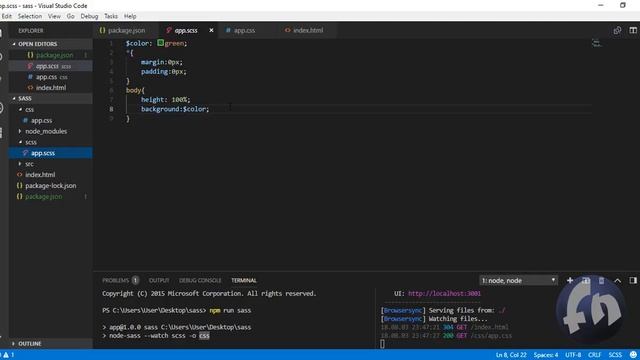Split the terminal panel
Image resolution: width=640 pixels, height=360 pixels.
pos(586,280)
